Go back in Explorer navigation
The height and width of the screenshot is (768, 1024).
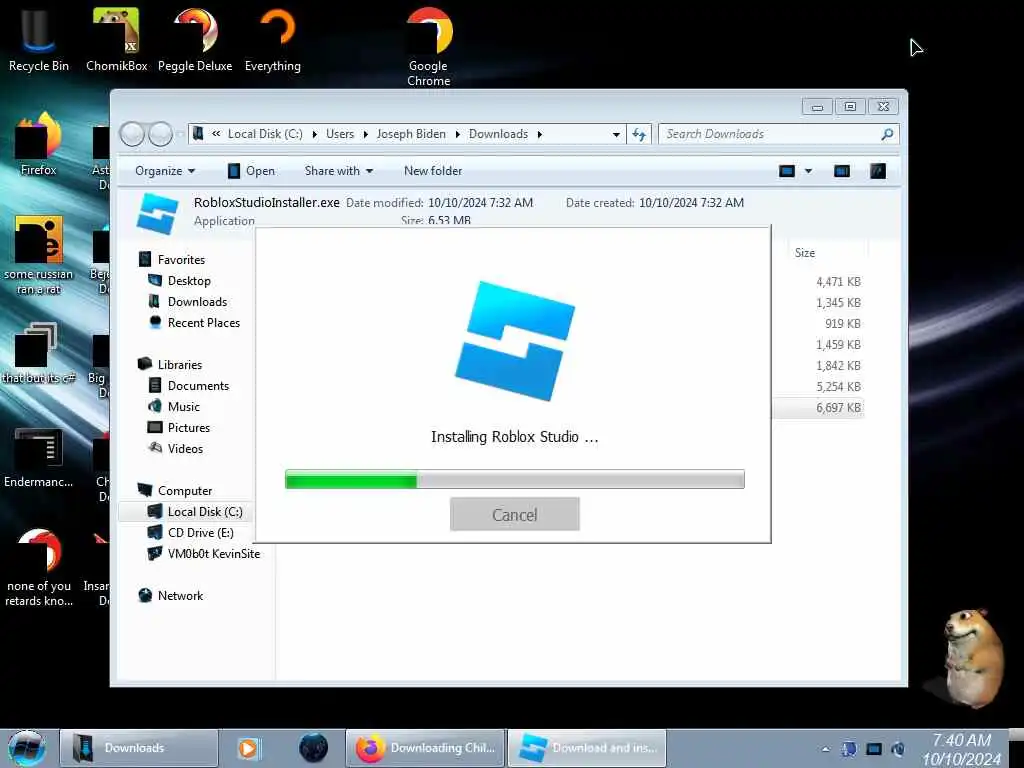pyautogui.click(x=132, y=134)
